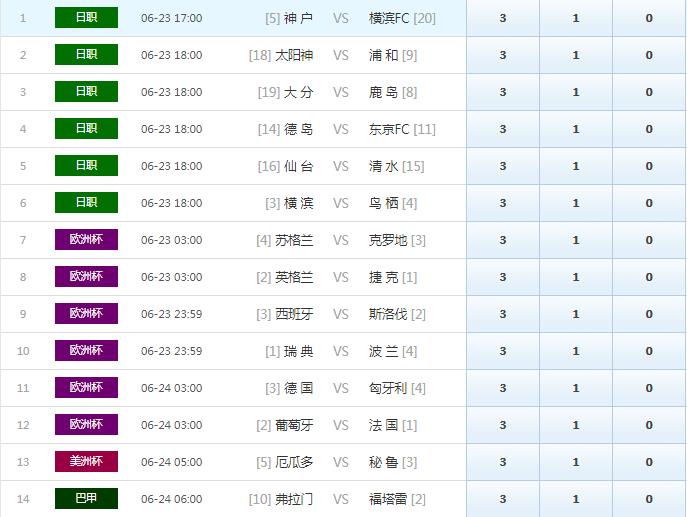This screenshot has height=517, width=687.
Task: Click the 美洲杯 league badge
Action: [86, 462]
